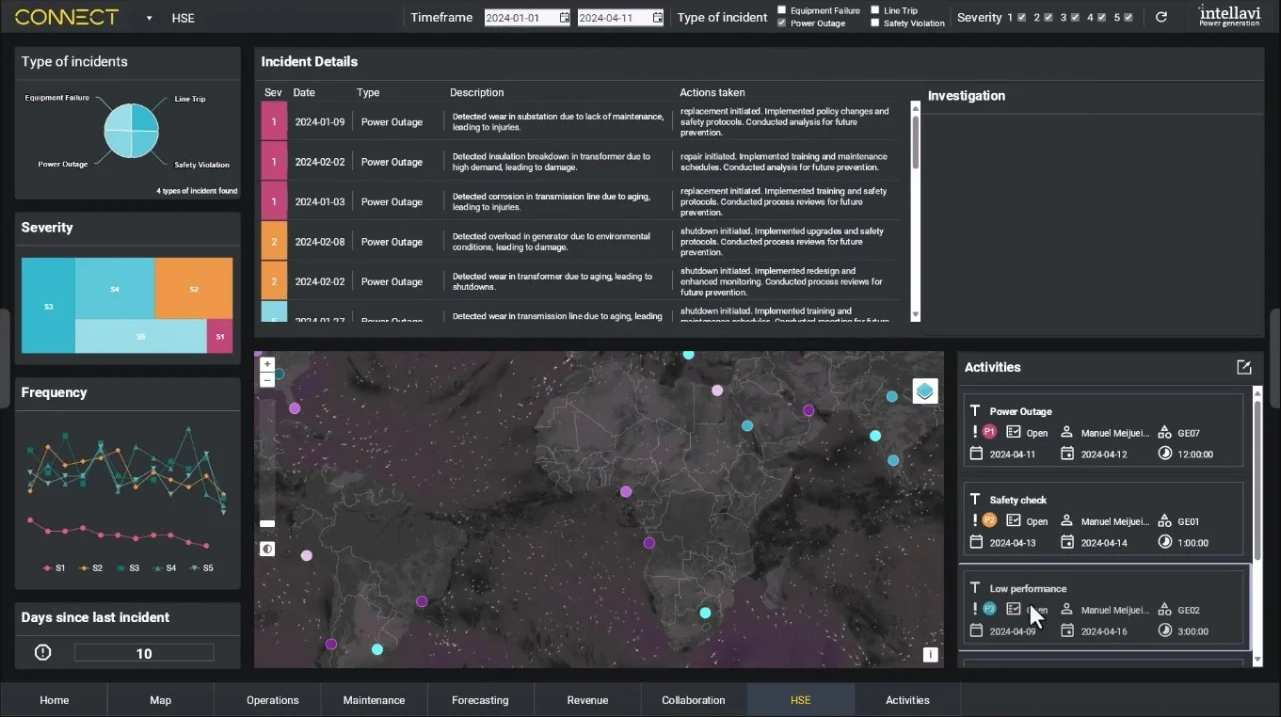Open the start date calendar picker
The image size is (1281, 717).
click(564, 17)
